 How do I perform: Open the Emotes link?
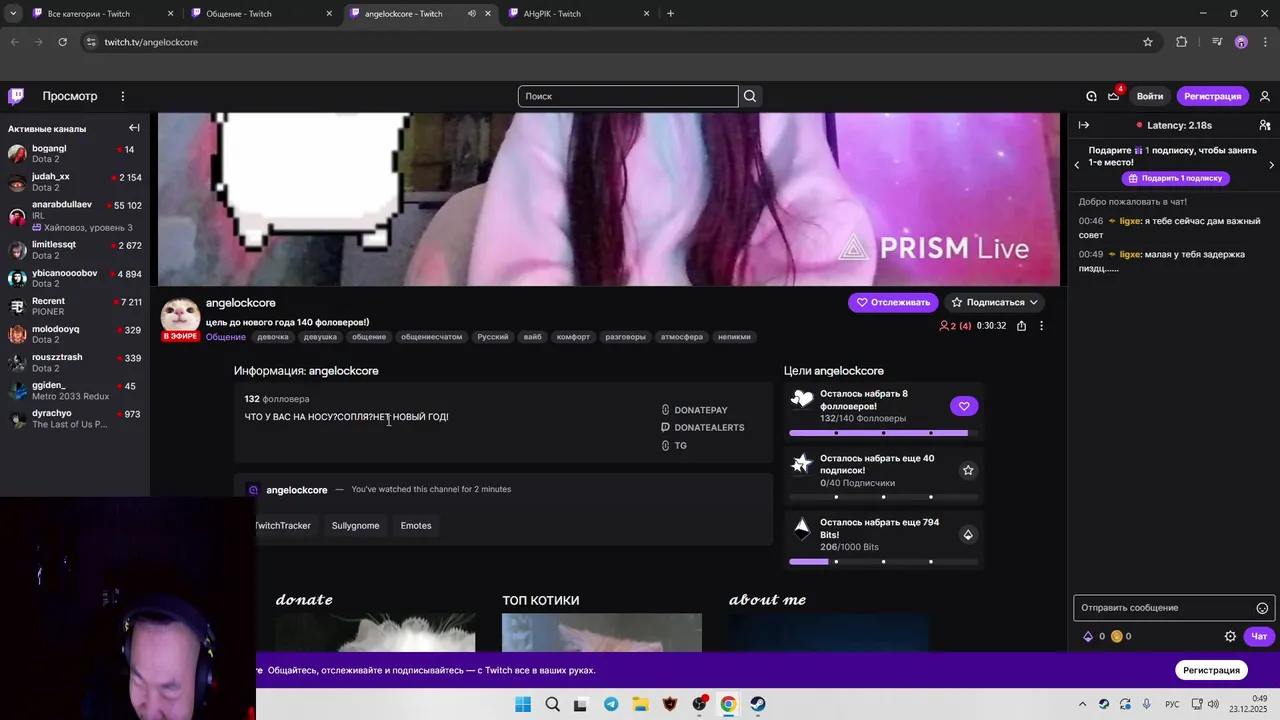pos(416,525)
